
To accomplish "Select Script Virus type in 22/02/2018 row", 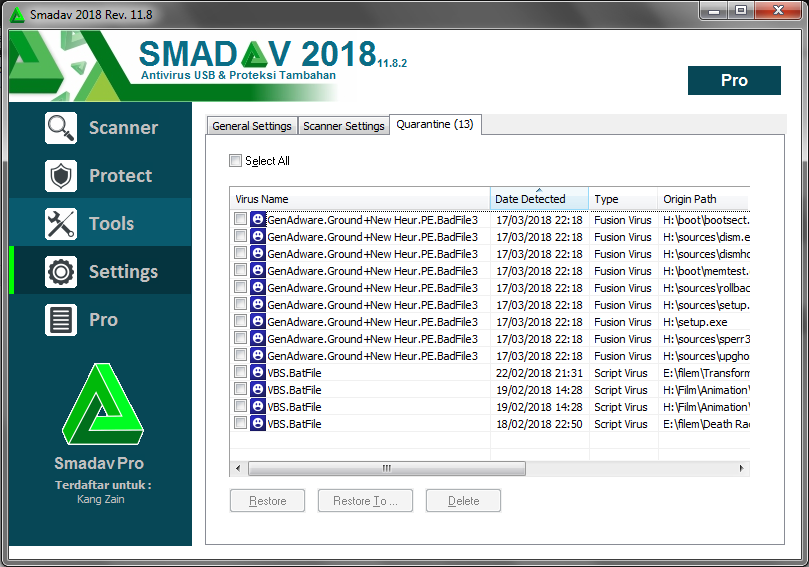I will [x=621, y=373].
